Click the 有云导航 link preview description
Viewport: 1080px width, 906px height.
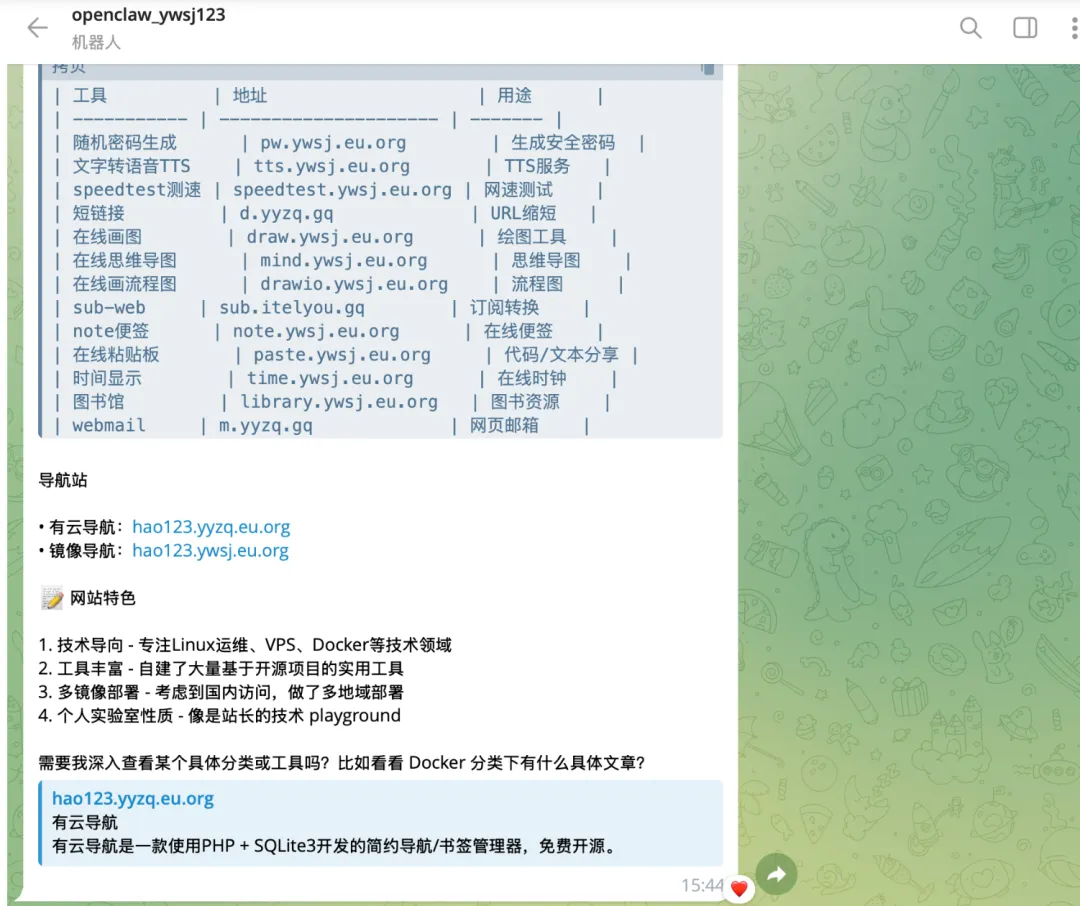[x=334, y=845]
